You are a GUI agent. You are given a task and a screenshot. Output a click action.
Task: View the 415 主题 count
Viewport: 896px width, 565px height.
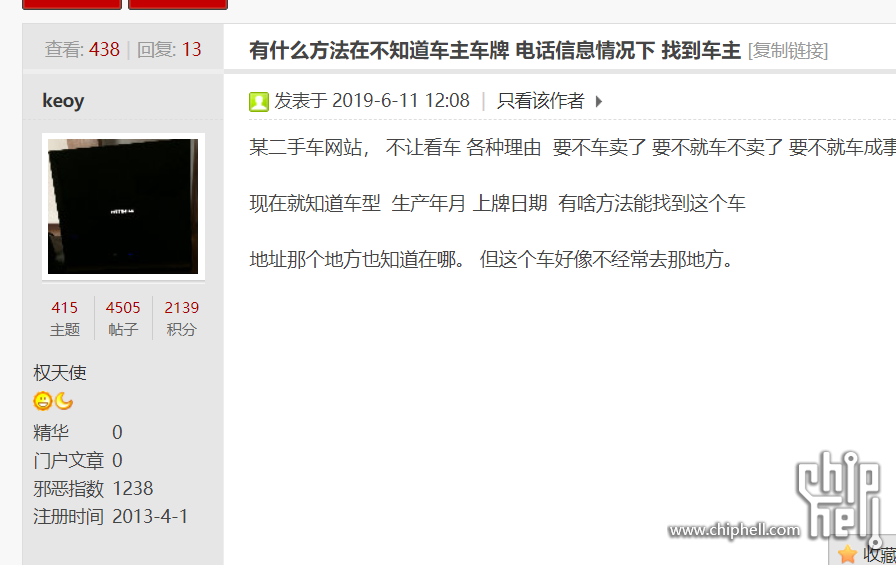click(65, 318)
